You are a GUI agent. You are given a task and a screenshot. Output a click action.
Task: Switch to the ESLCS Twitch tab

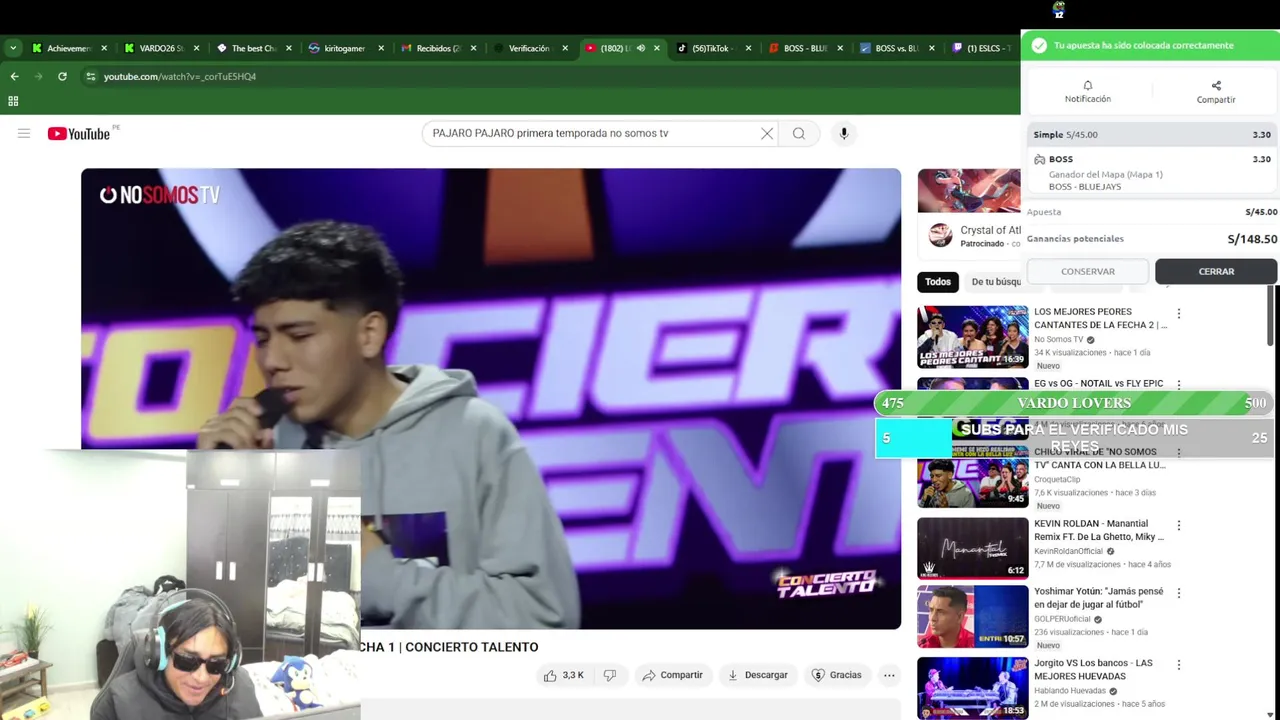coord(985,48)
